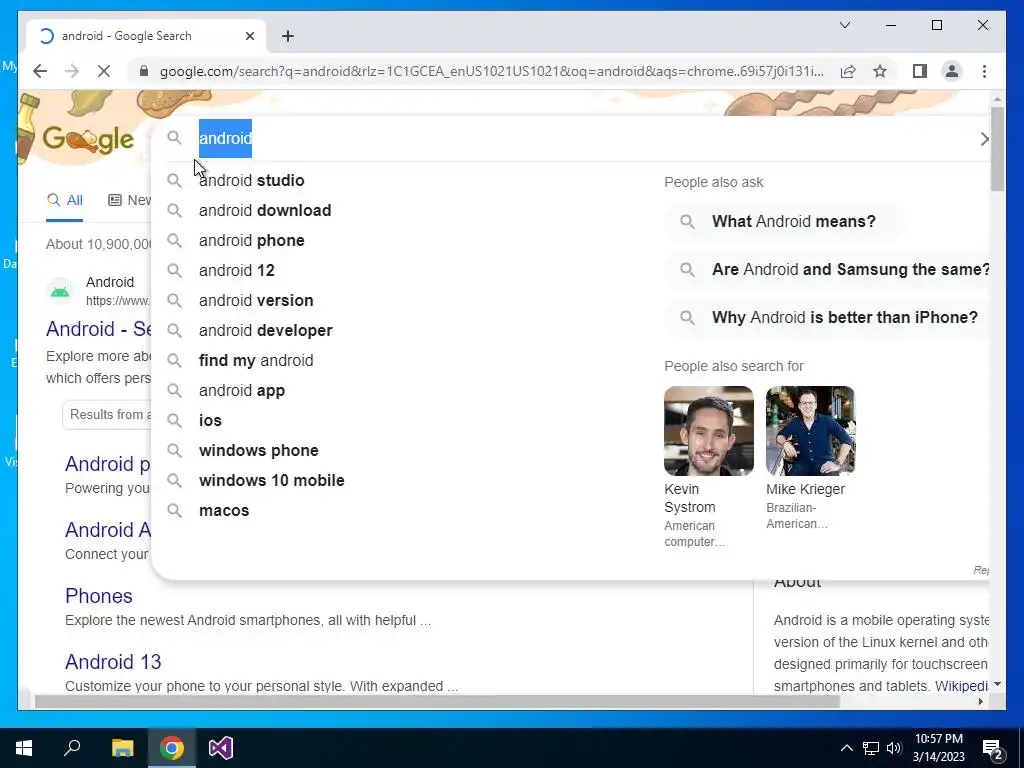Open the Android 13 sitelink
This screenshot has width=1024, height=768.
click(x=113, y=662)
